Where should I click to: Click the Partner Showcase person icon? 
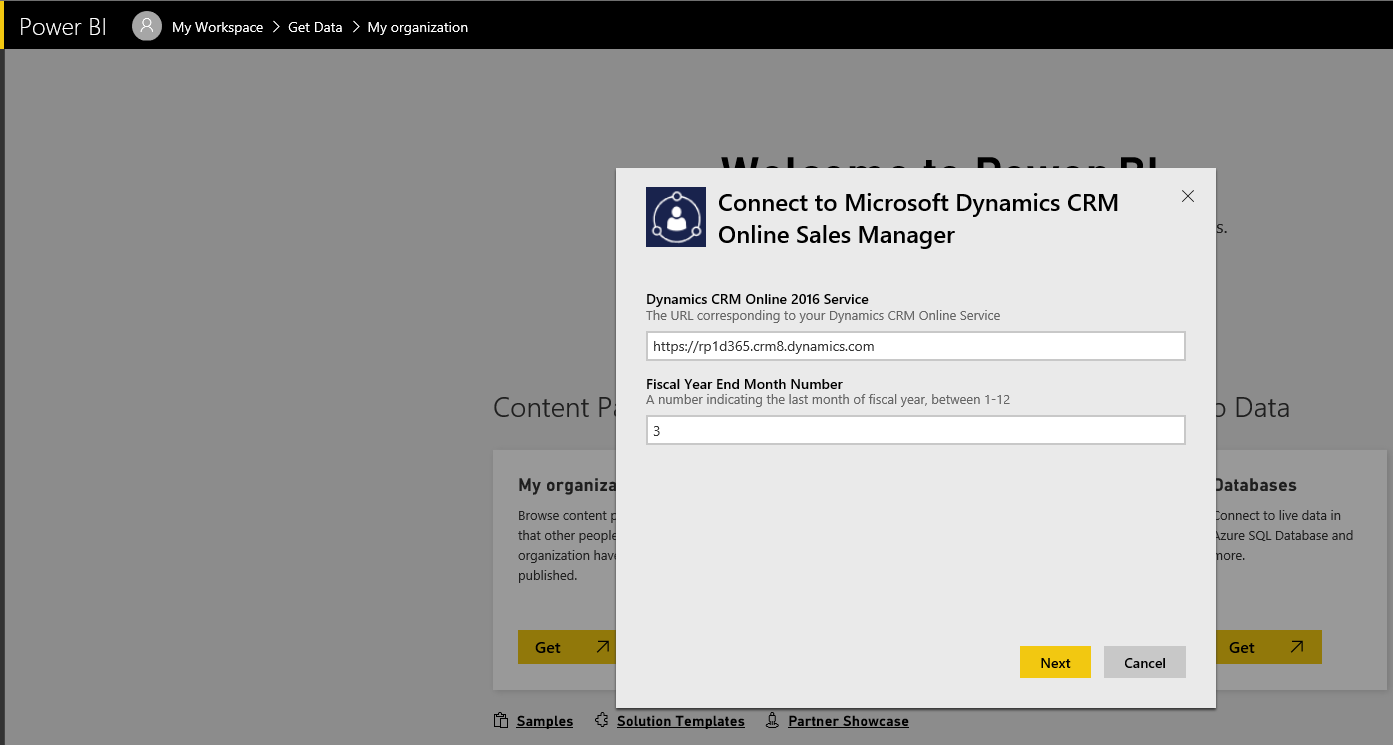[x=772, y=720]
